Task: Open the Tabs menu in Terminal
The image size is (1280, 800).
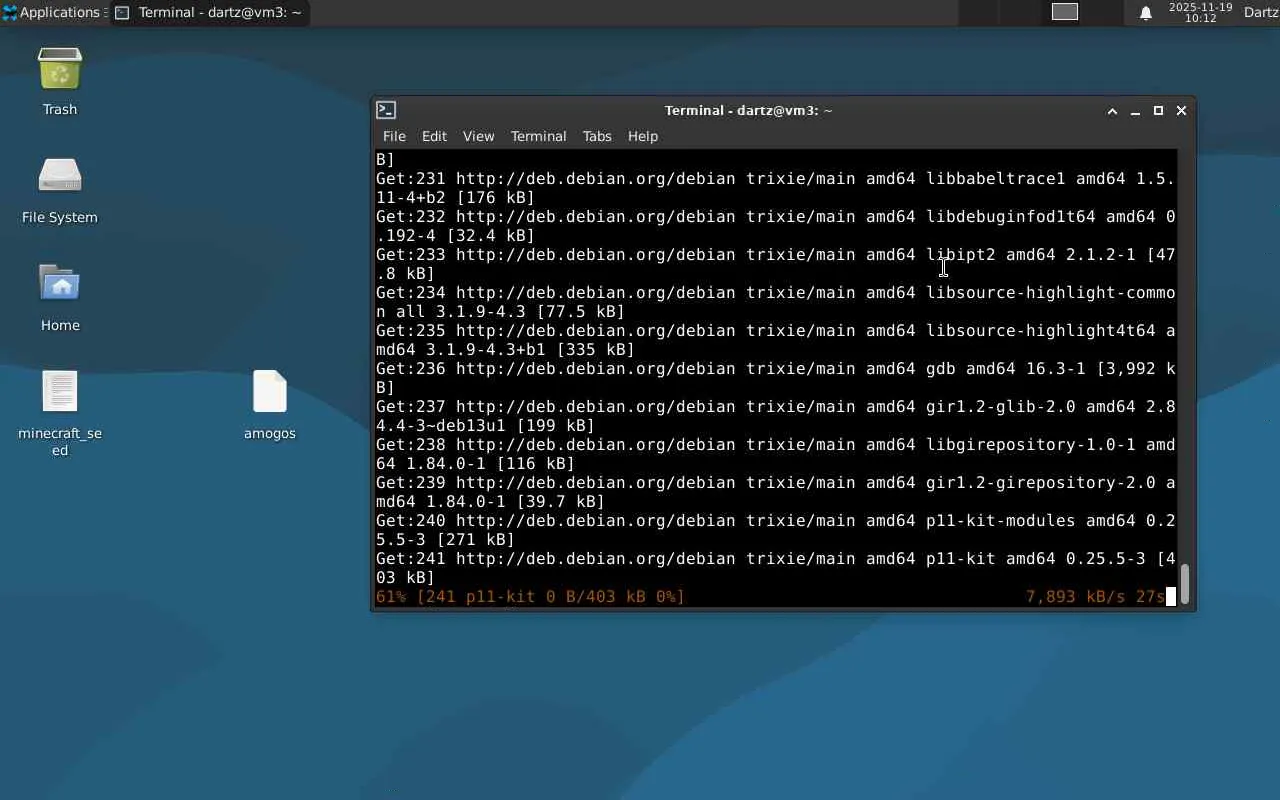Action: (x=597, y=136)
